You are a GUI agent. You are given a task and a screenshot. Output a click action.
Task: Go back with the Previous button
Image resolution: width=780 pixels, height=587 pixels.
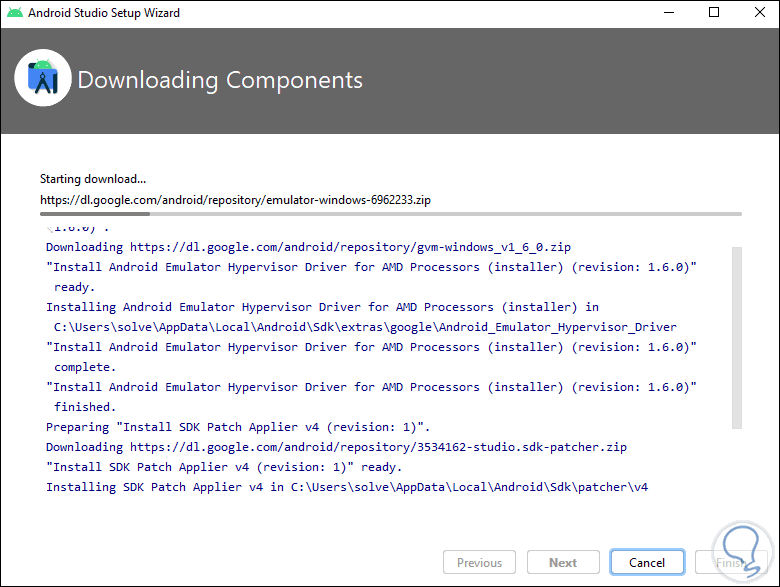479,563
